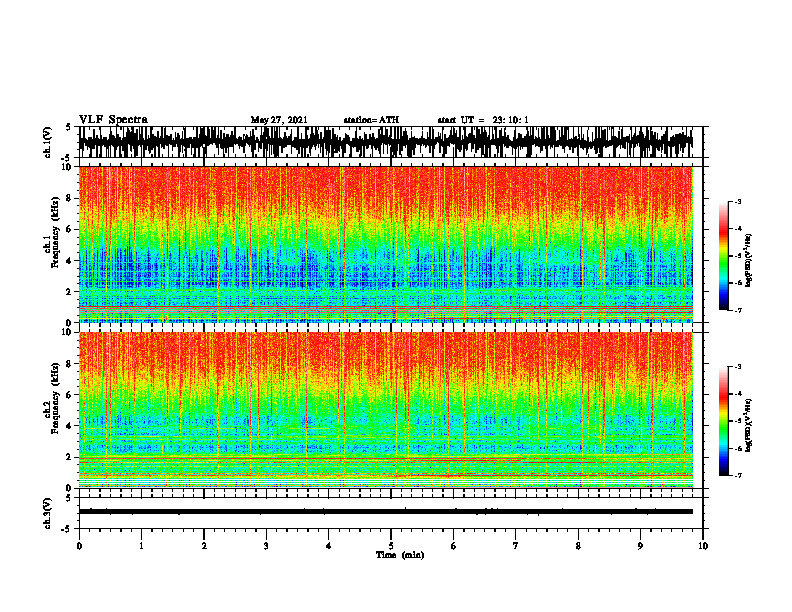Click time axis tick label "2"

coord(204,546)
